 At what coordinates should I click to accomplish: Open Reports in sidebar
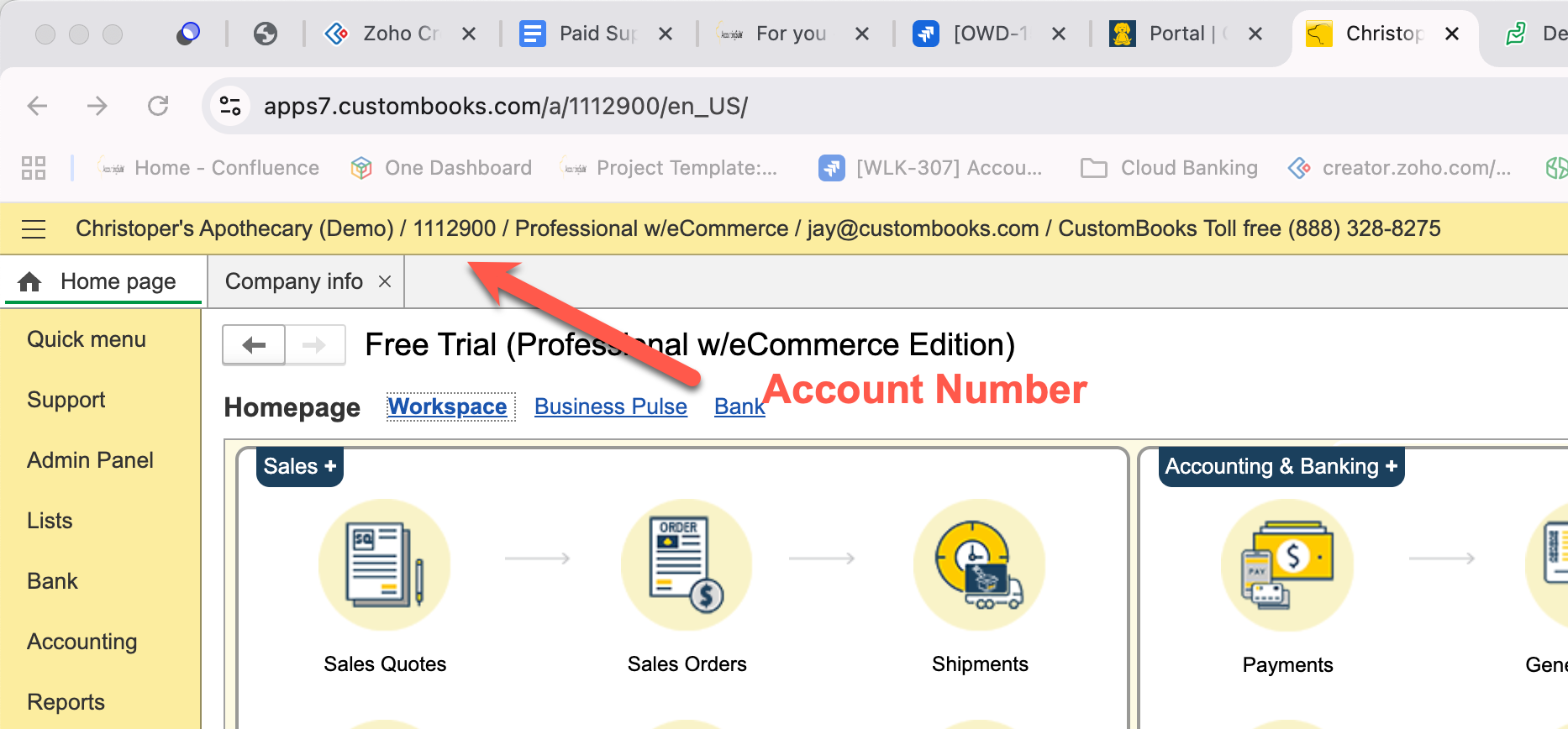(x=66, y=702)
